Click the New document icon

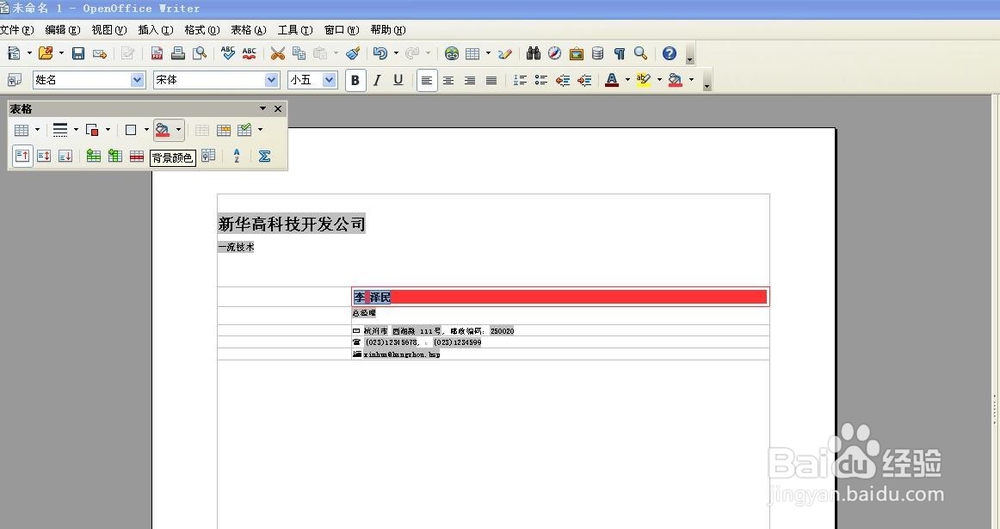tap(13, 54)
